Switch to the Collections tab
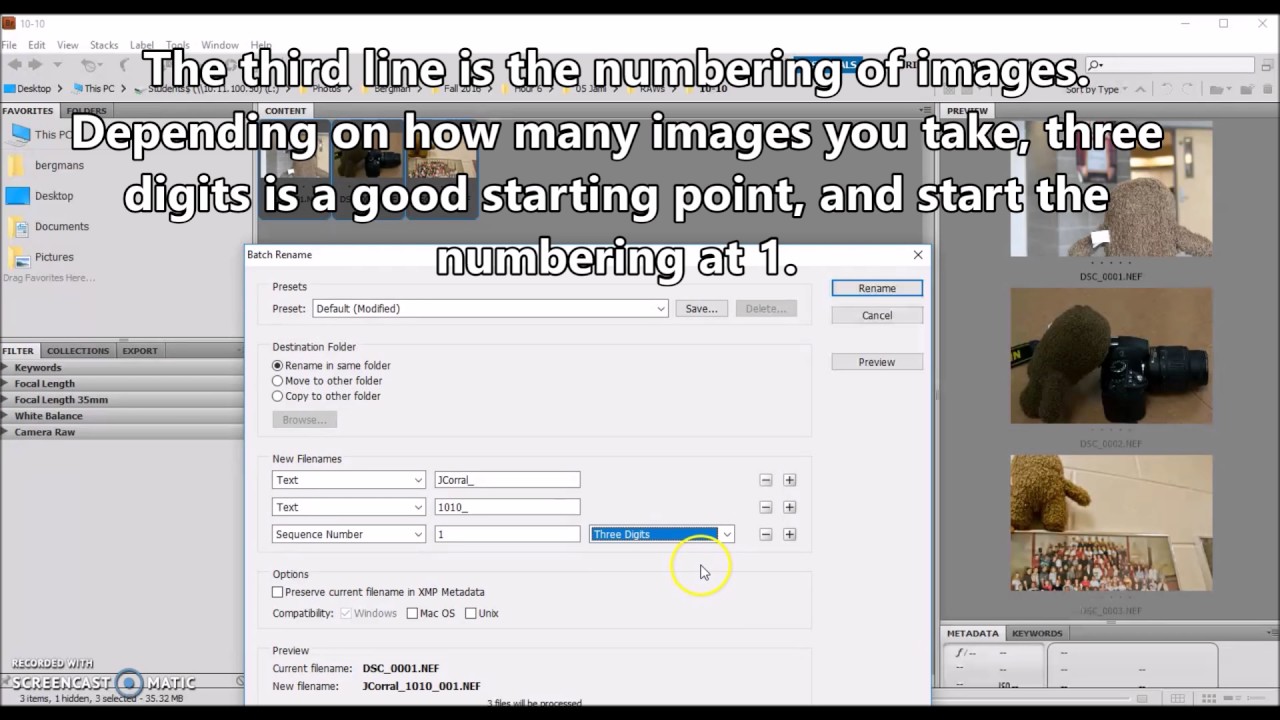The width and height of the screenshot is (1280, 720). coord(78,351)
